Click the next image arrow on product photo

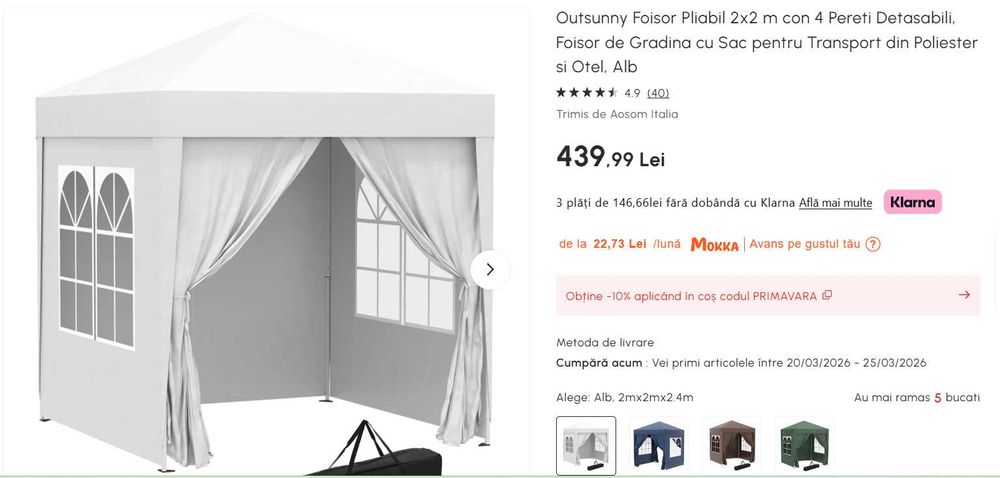pos(490,270)
